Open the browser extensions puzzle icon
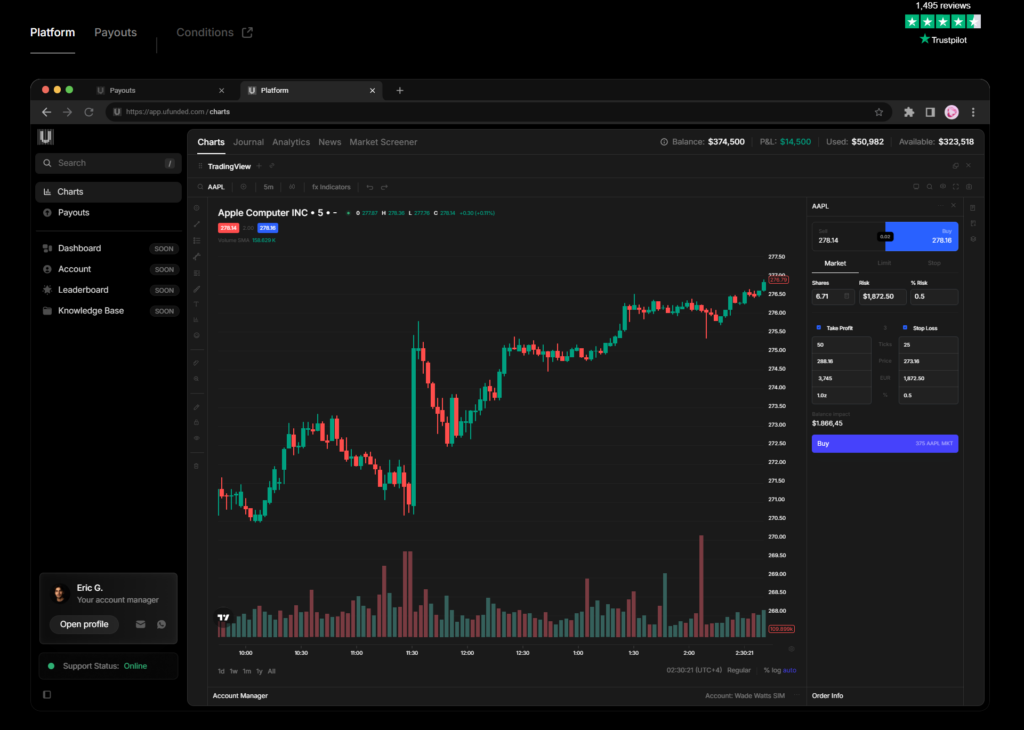The height and width of the screenshot is (730, 1024). pyautogui.click(x=908, y=112)
